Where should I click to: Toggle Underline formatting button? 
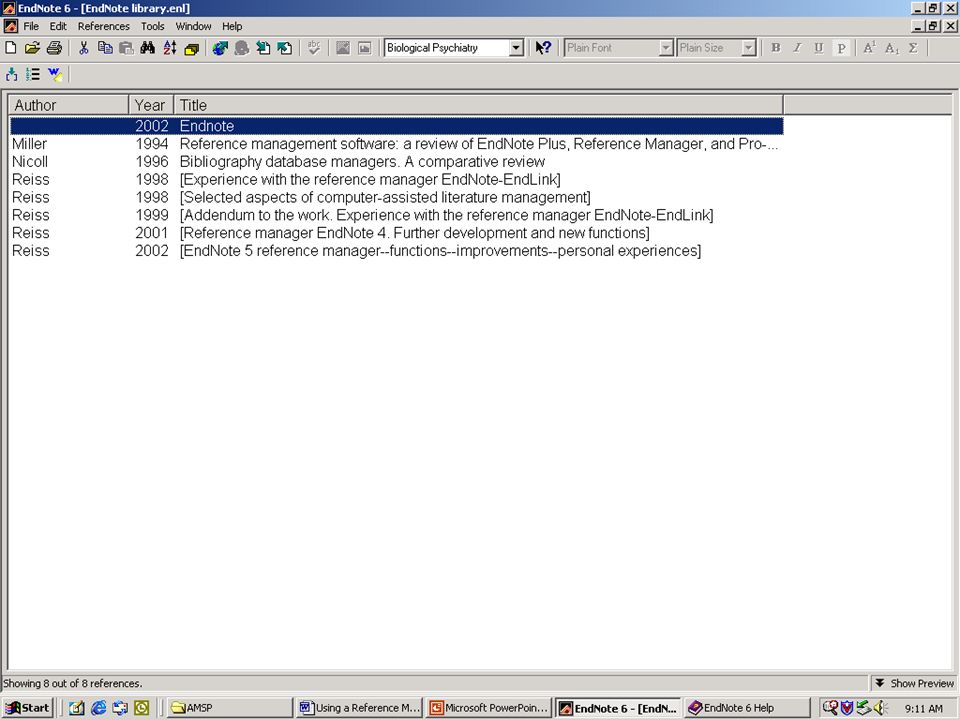tap(819, 48)
